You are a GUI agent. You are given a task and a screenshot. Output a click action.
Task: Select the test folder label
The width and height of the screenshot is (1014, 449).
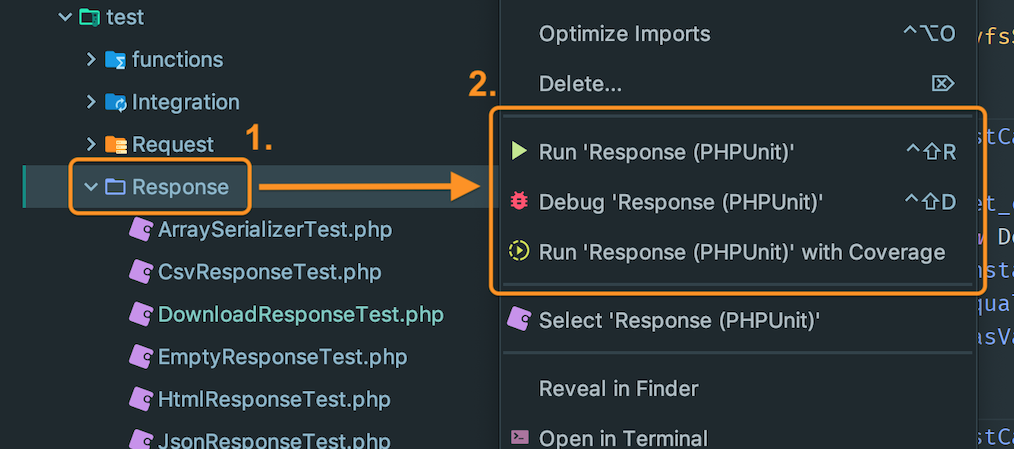tap(125, 17)
